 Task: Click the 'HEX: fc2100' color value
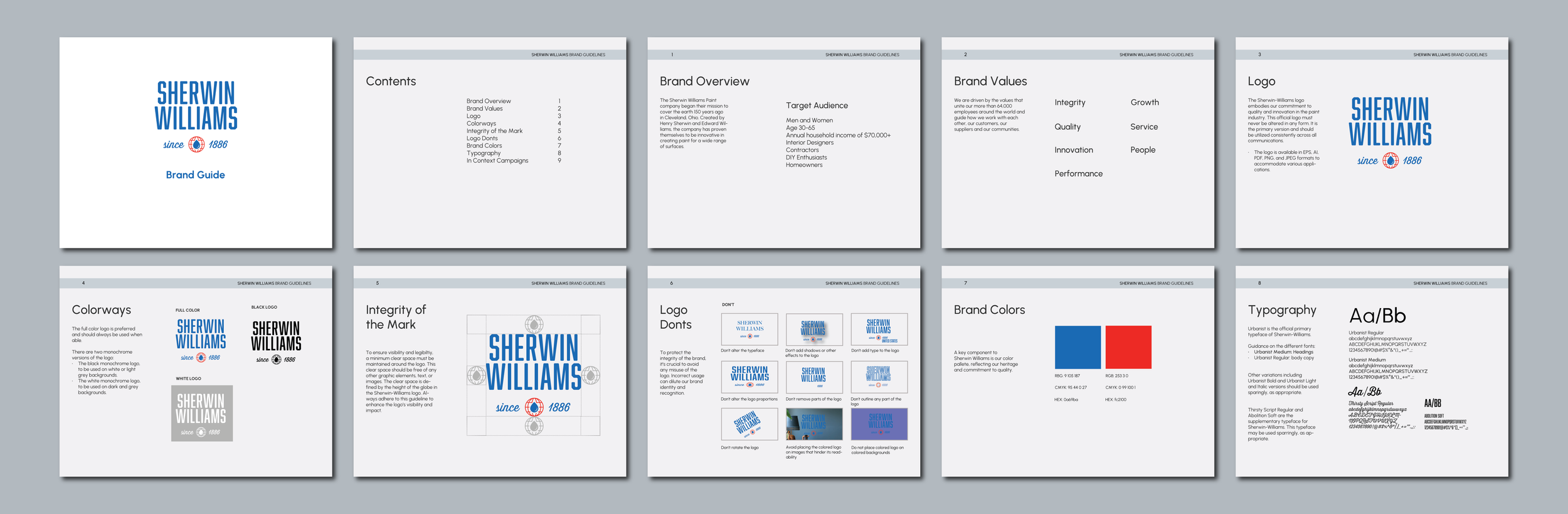coord(1116,400)
